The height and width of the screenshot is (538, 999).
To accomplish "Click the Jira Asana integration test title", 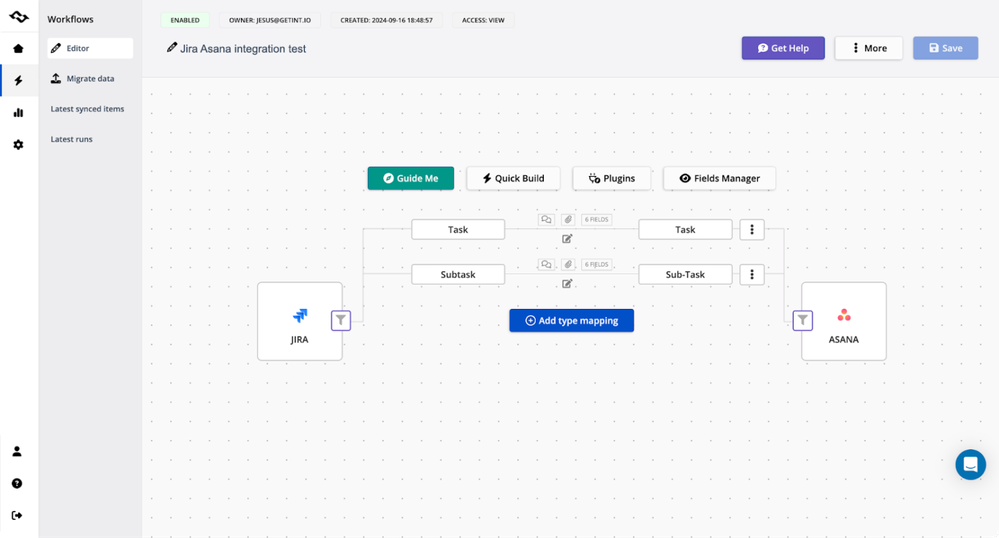I will (243, 49).
